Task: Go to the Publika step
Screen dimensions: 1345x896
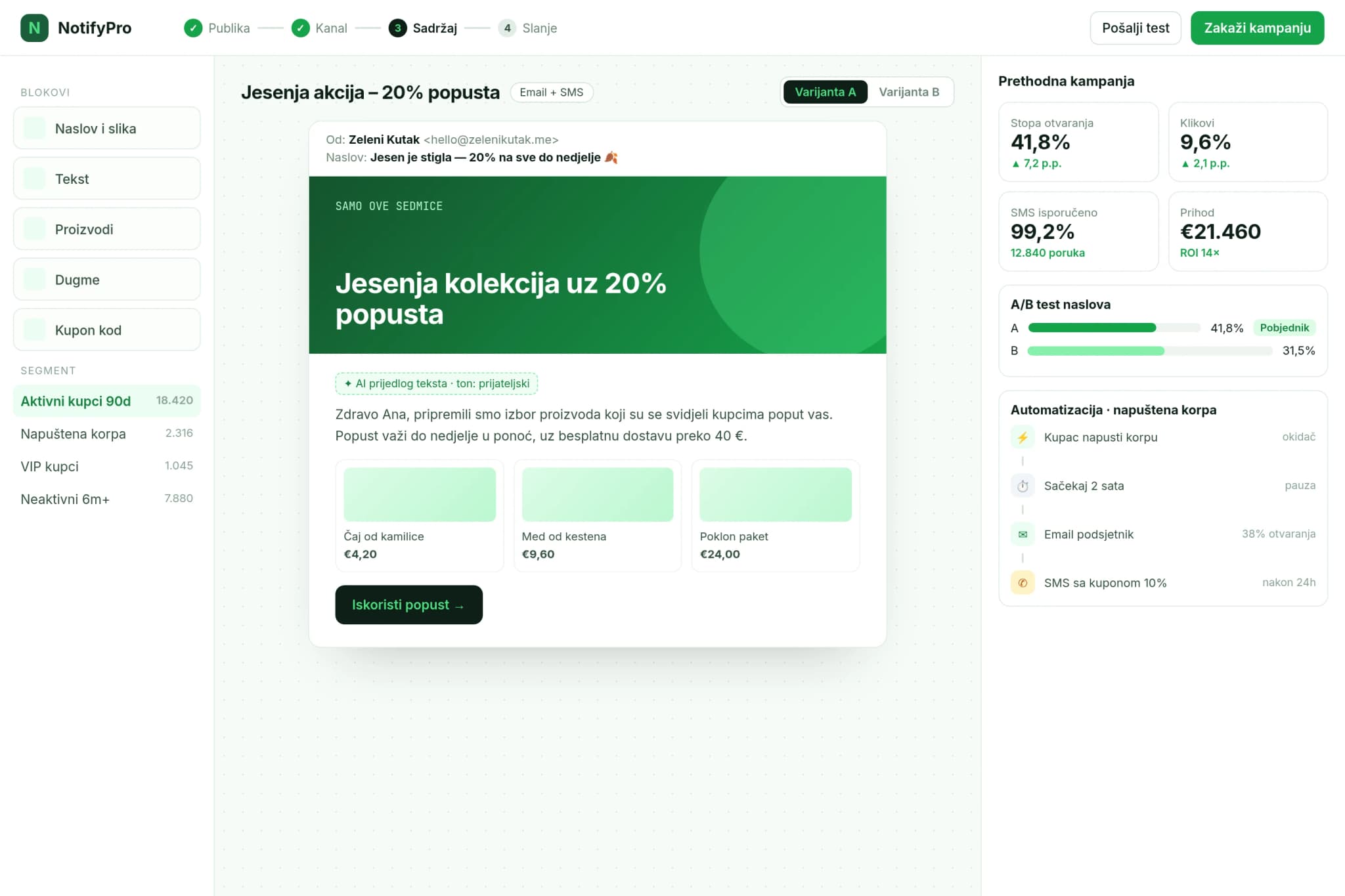Action: point(217,28)
